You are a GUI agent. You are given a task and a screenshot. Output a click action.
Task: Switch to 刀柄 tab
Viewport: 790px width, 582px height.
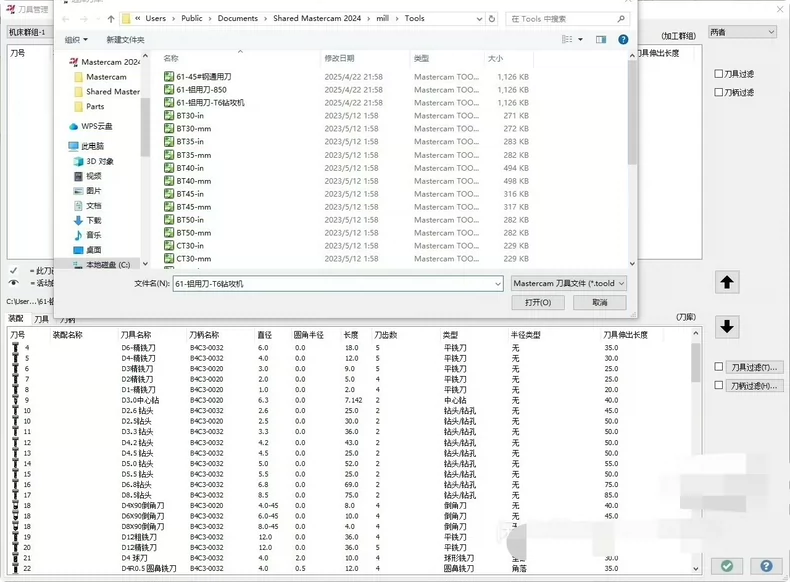click(x=67, y=319)
